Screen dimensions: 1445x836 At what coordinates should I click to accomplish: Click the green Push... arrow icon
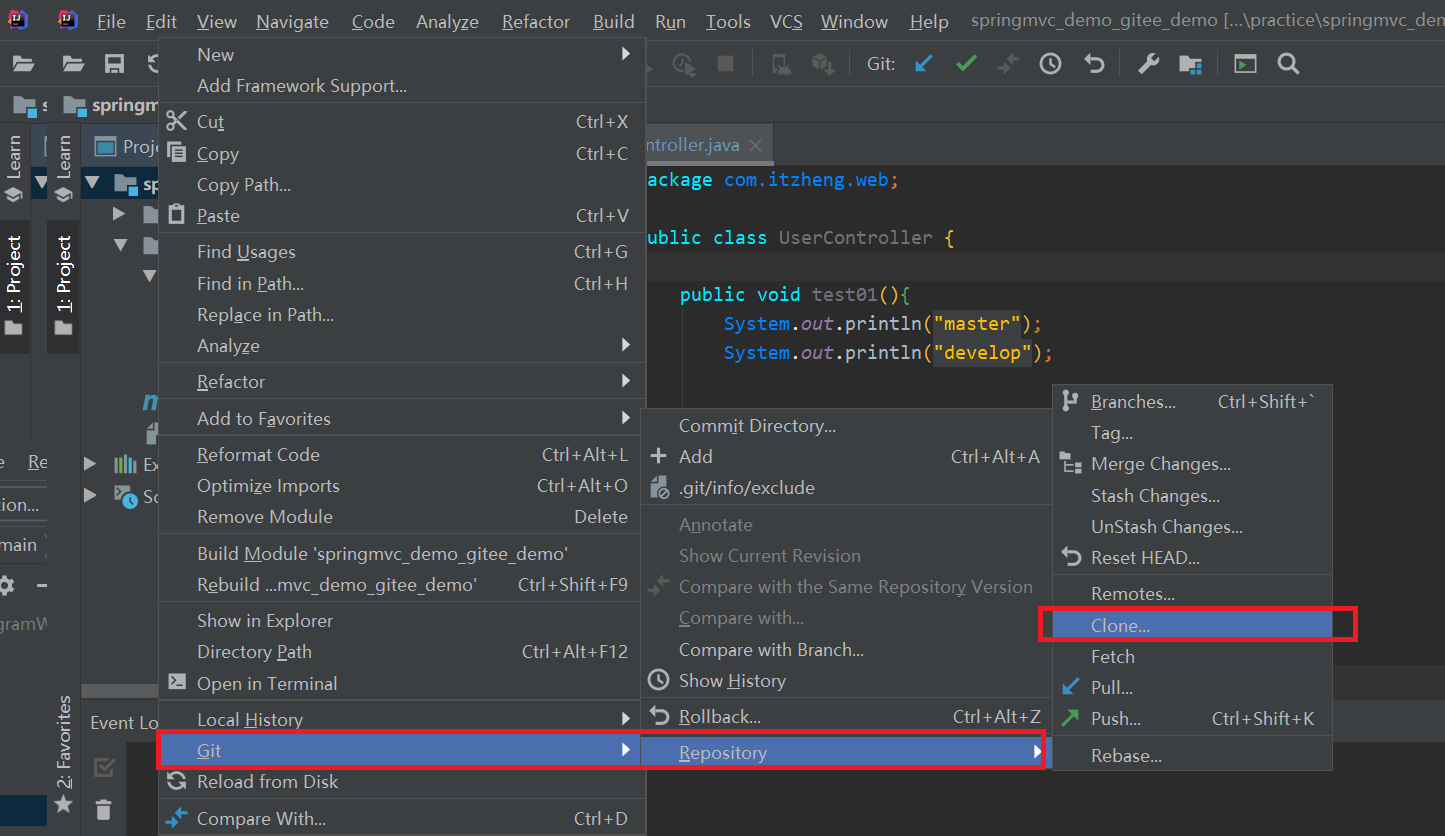(x=1071, y=718)
